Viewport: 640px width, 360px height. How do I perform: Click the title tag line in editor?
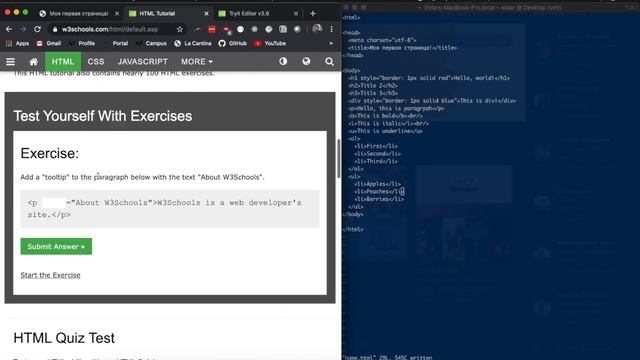[x=402, y=48]
